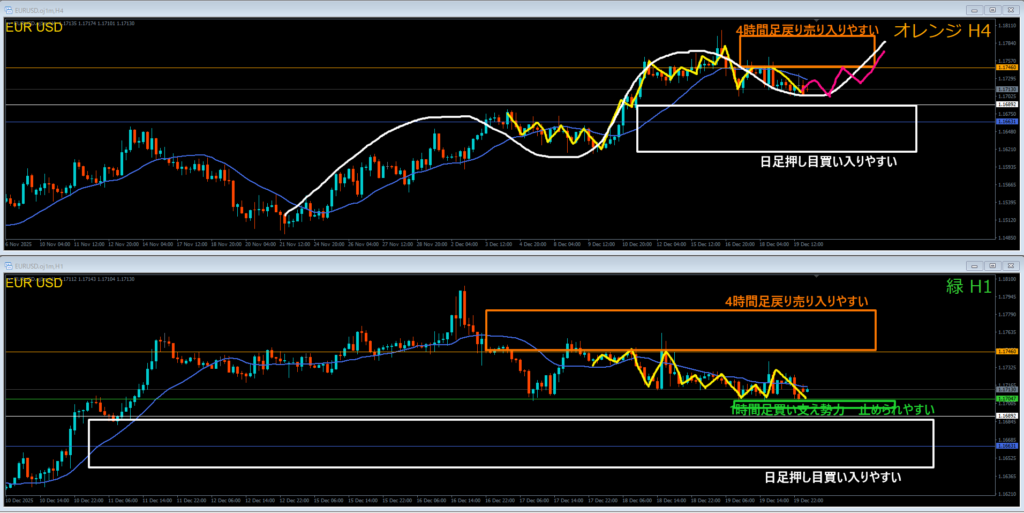
Task: Click the chart icon of the EURUSD H1 window
Action: point(9,265)
